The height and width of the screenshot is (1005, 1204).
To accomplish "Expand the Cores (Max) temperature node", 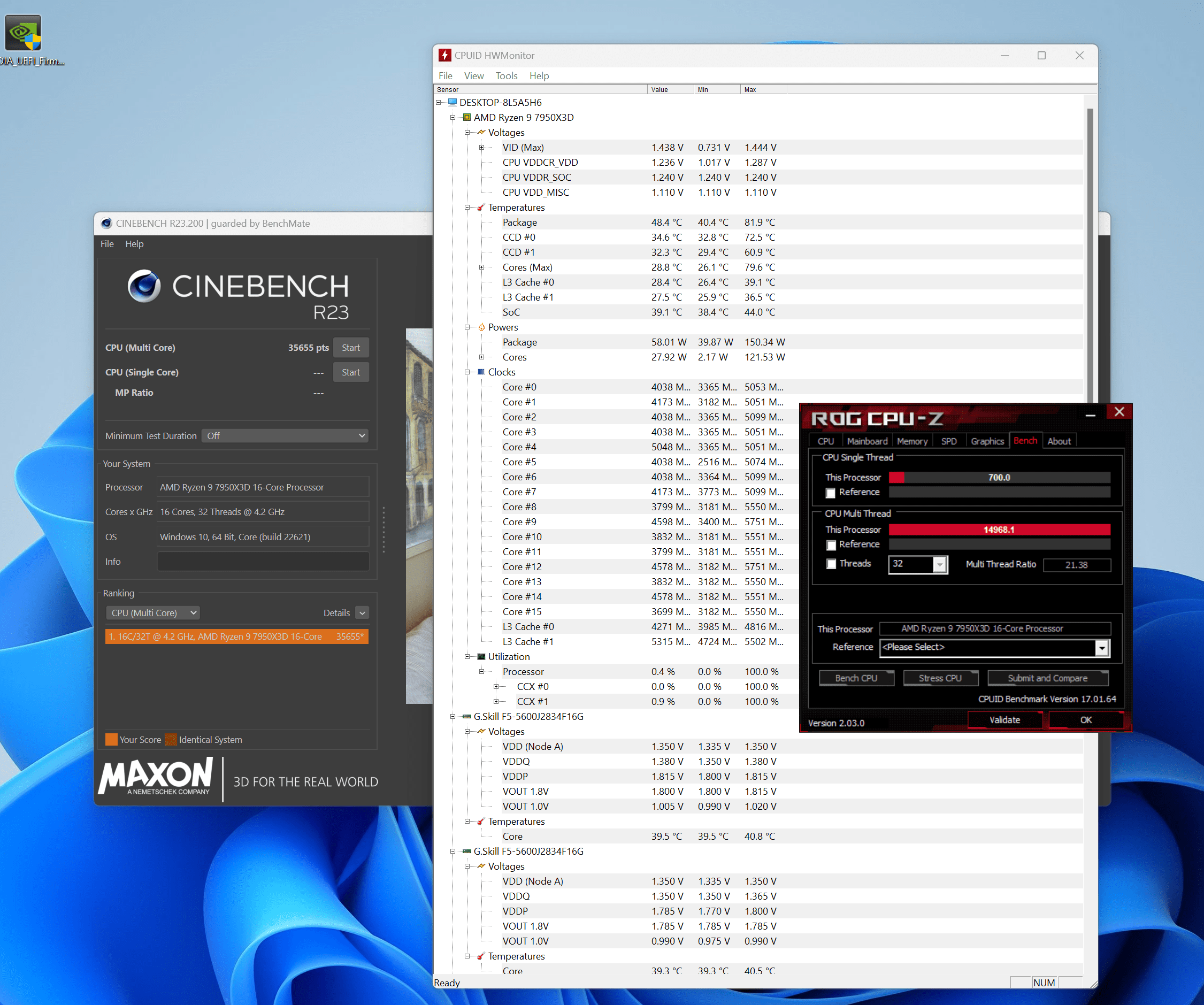I will (x=481, y=267).
